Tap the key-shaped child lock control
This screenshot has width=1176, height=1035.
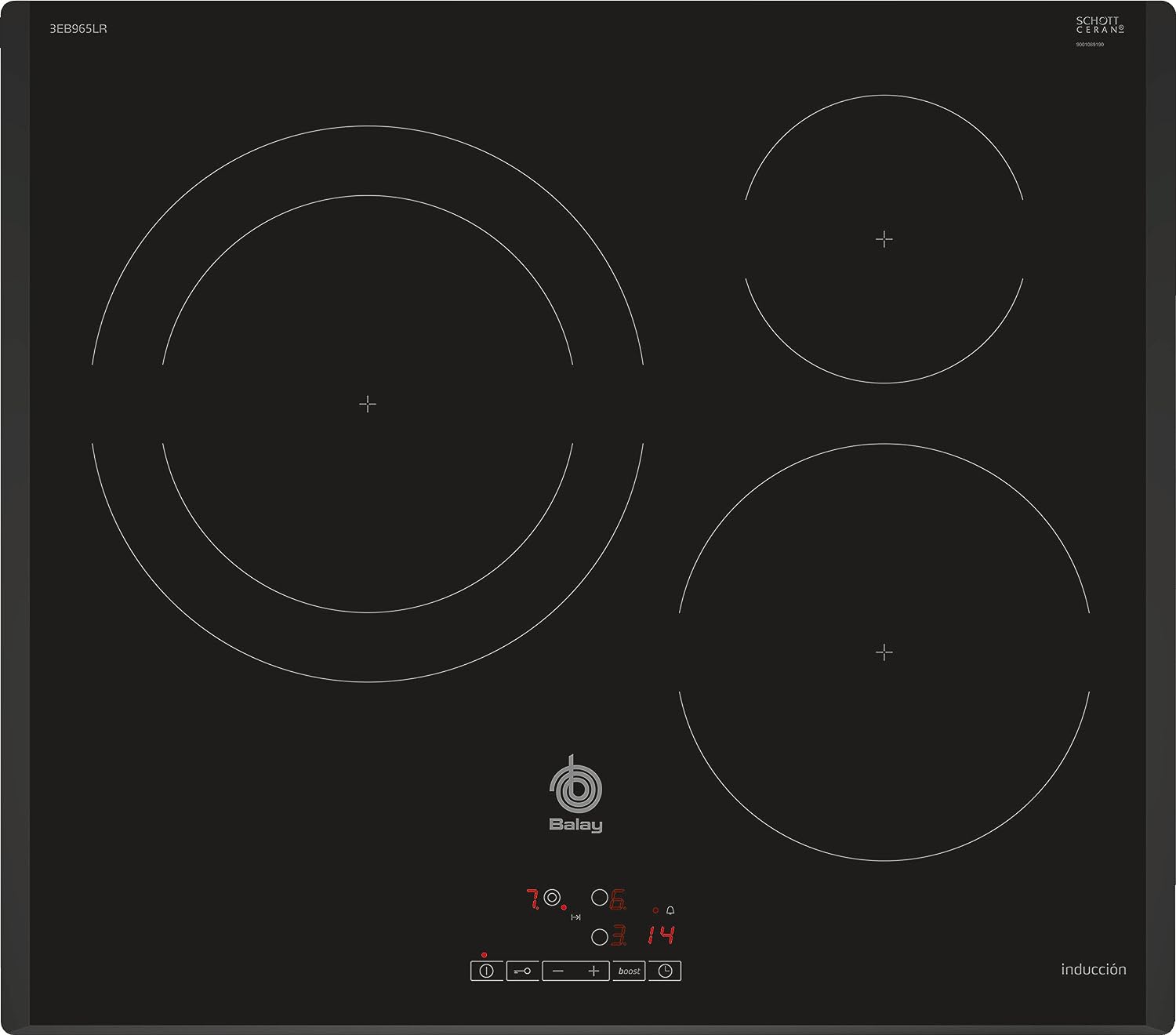522,971
